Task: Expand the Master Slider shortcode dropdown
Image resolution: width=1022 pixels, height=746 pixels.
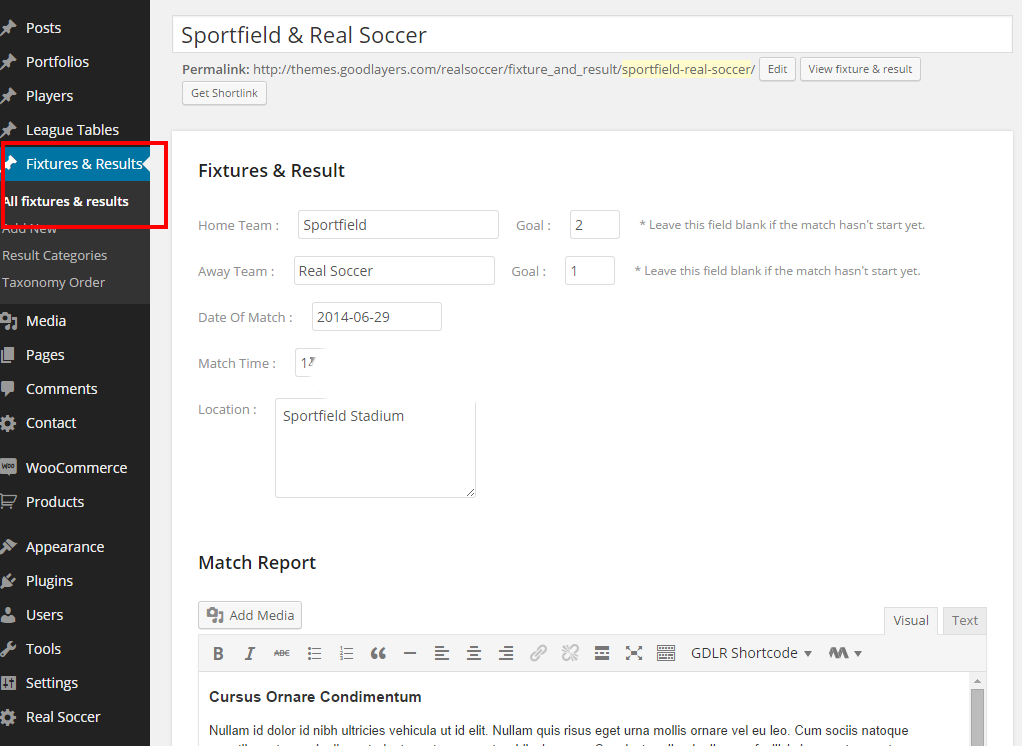Action: tap(845, 653)
